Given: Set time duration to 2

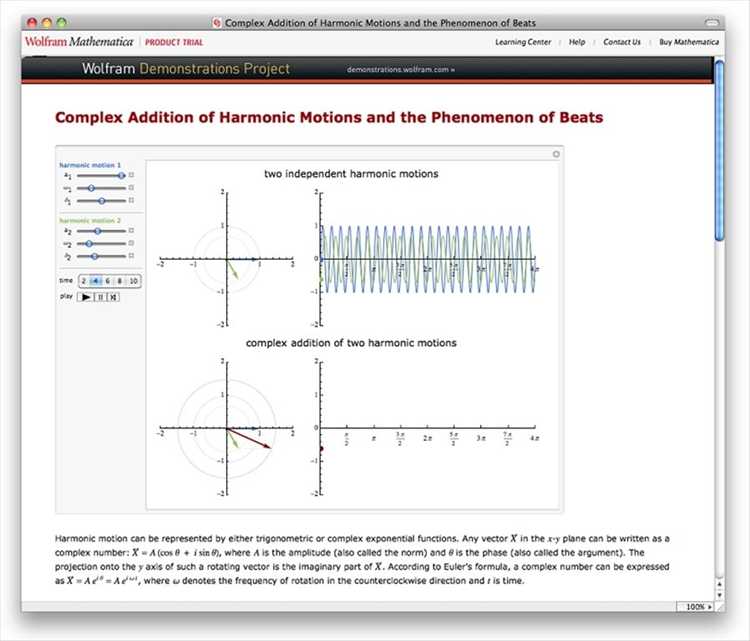Looking at the screenshot, I should pos(84,281).
